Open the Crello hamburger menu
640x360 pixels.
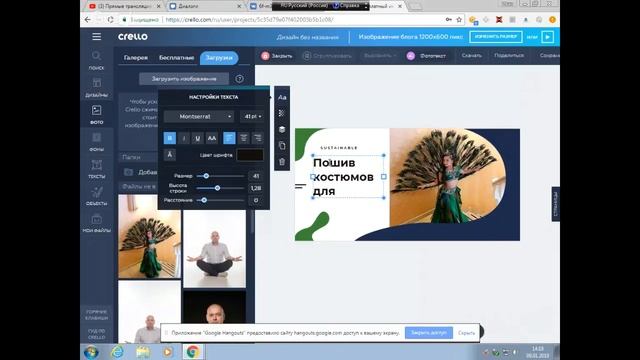coord(96,37)
